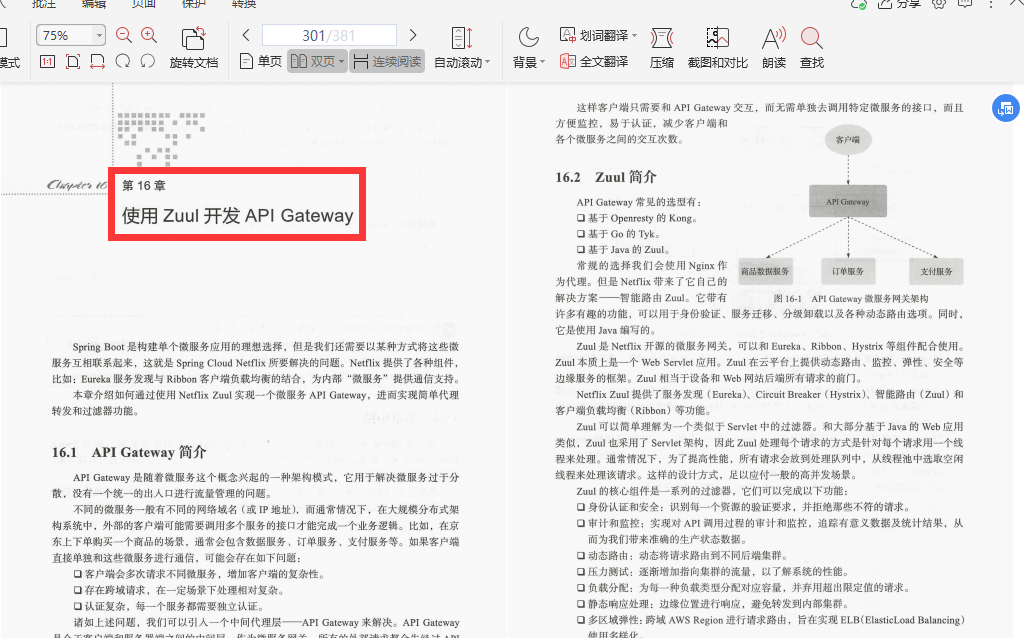Click the 自动滚动 auto scroll icon
The width and height of the screenshot is (1024, 638).
coord(462,38)
